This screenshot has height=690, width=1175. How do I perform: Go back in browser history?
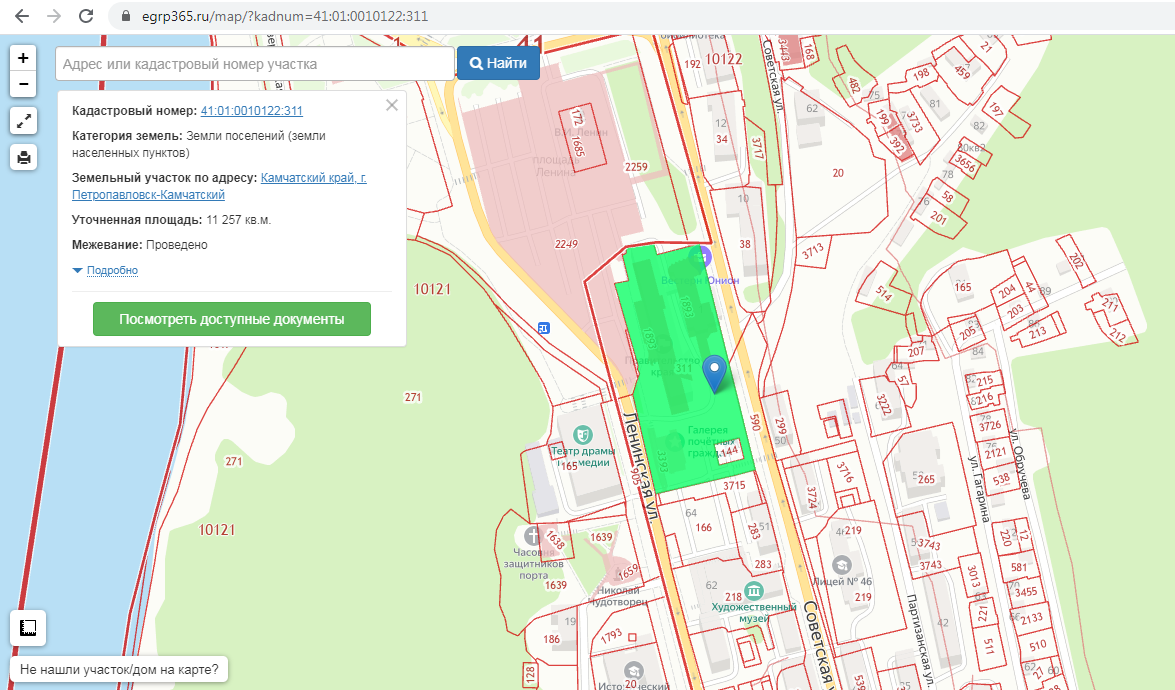(x=22, y=16)
